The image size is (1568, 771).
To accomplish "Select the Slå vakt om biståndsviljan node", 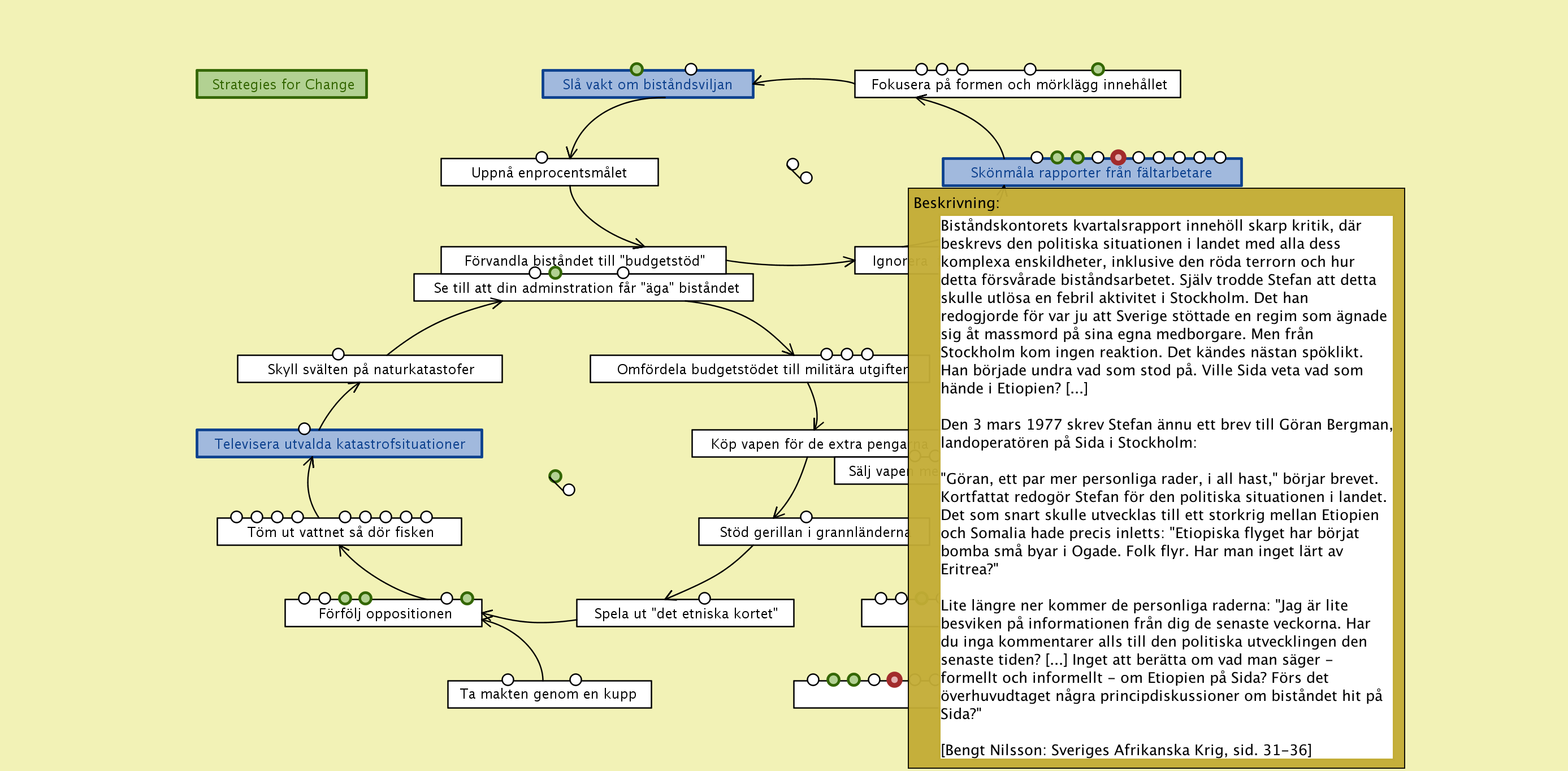I will coord(647,85).
